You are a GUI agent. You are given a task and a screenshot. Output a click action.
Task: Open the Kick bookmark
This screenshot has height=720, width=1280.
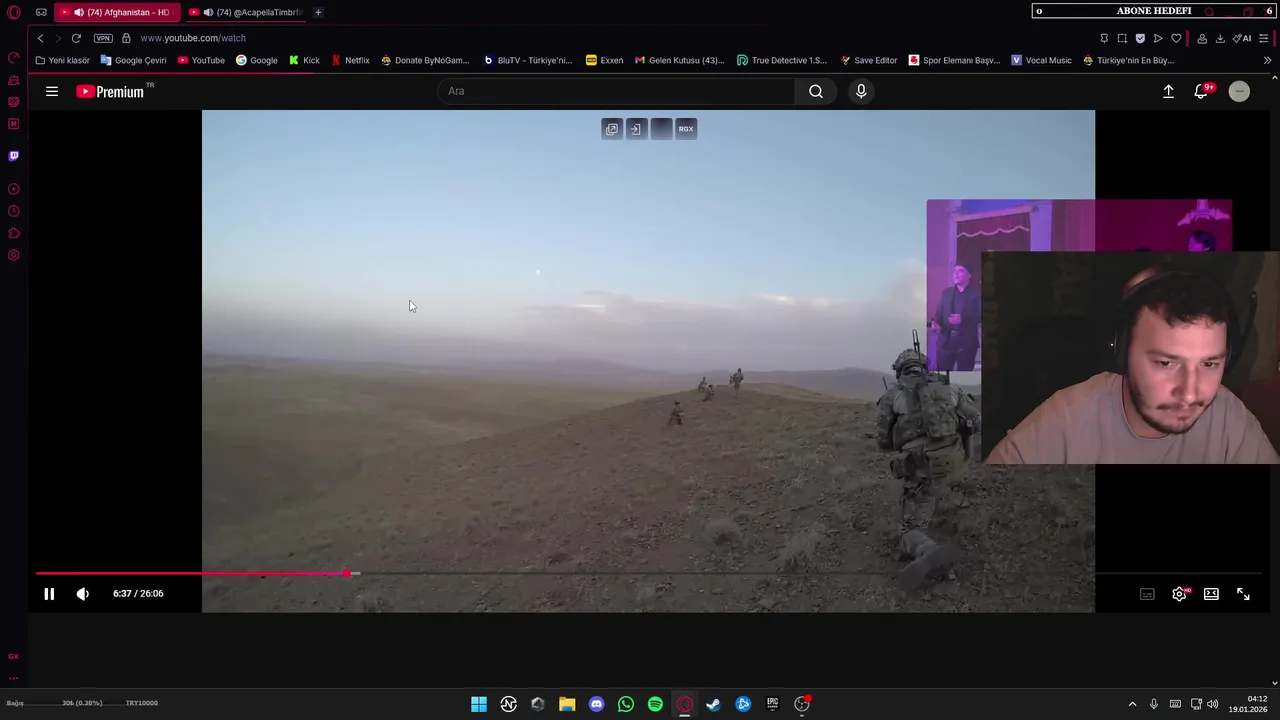[304, 60]
